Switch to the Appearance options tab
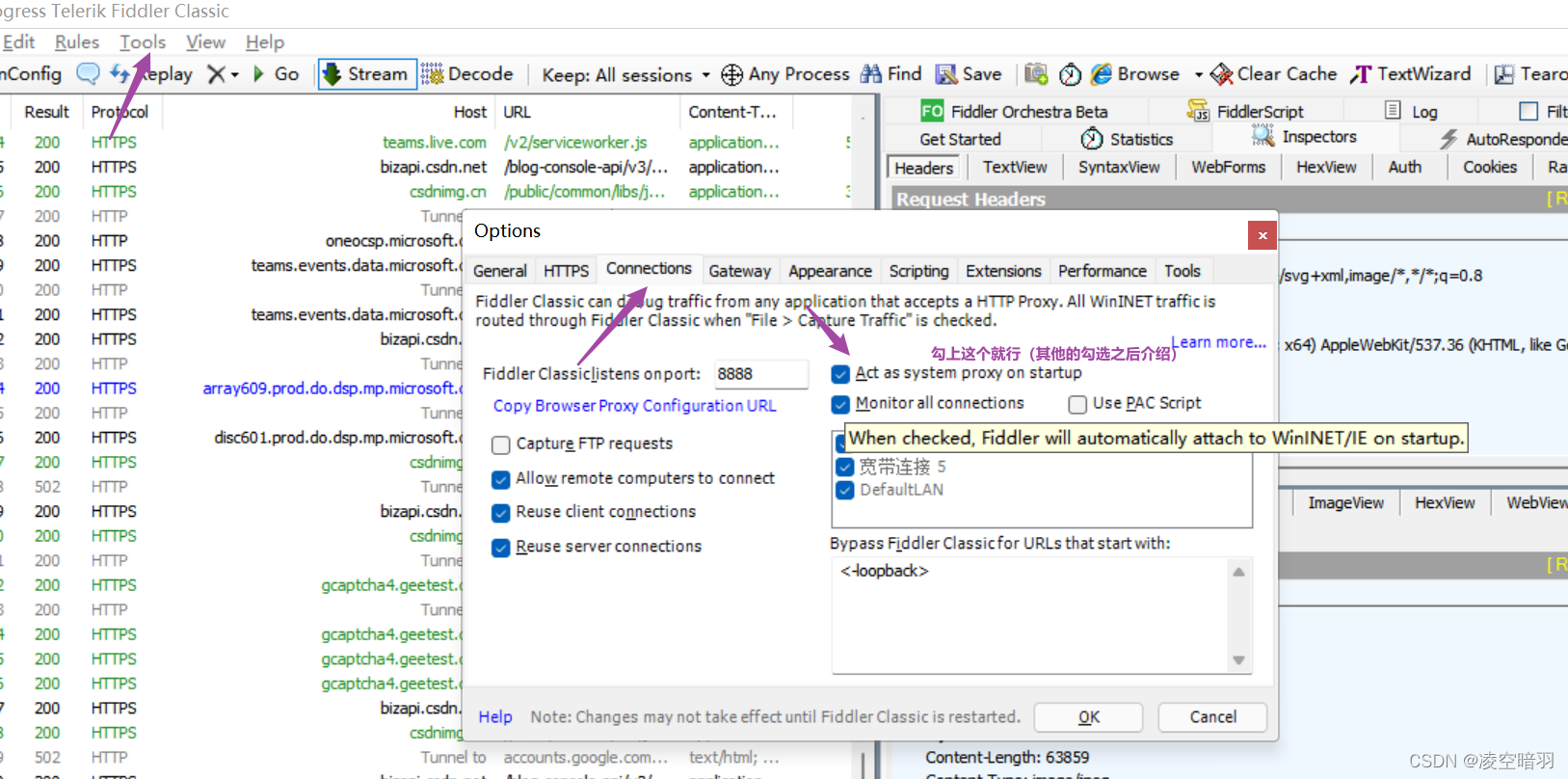The height and width of the screenshot is (779, 1568). tap(830, 272)
